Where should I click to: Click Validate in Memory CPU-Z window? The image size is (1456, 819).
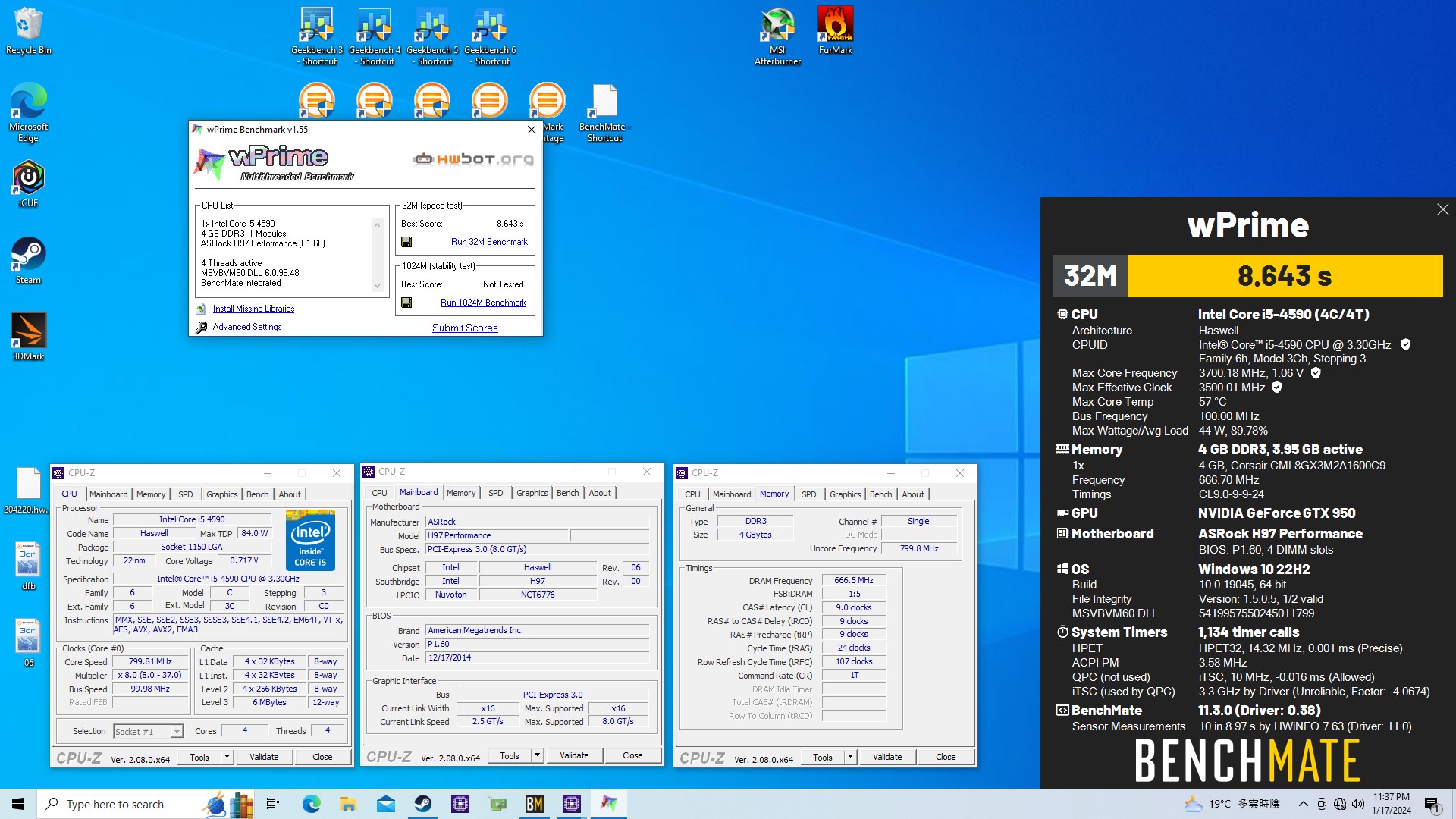(887, 757)
